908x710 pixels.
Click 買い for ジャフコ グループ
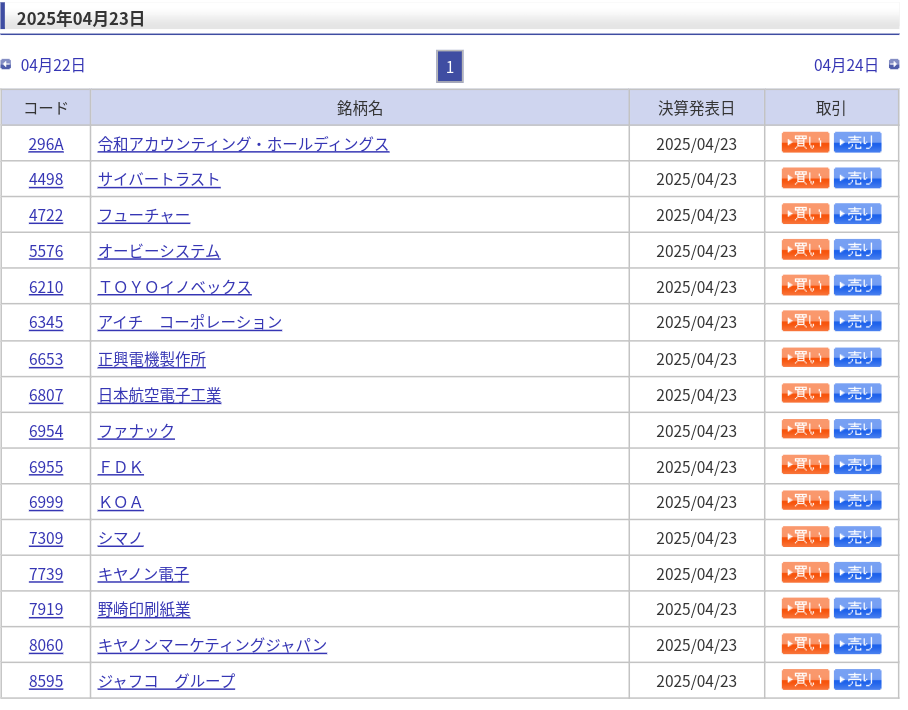805,680
